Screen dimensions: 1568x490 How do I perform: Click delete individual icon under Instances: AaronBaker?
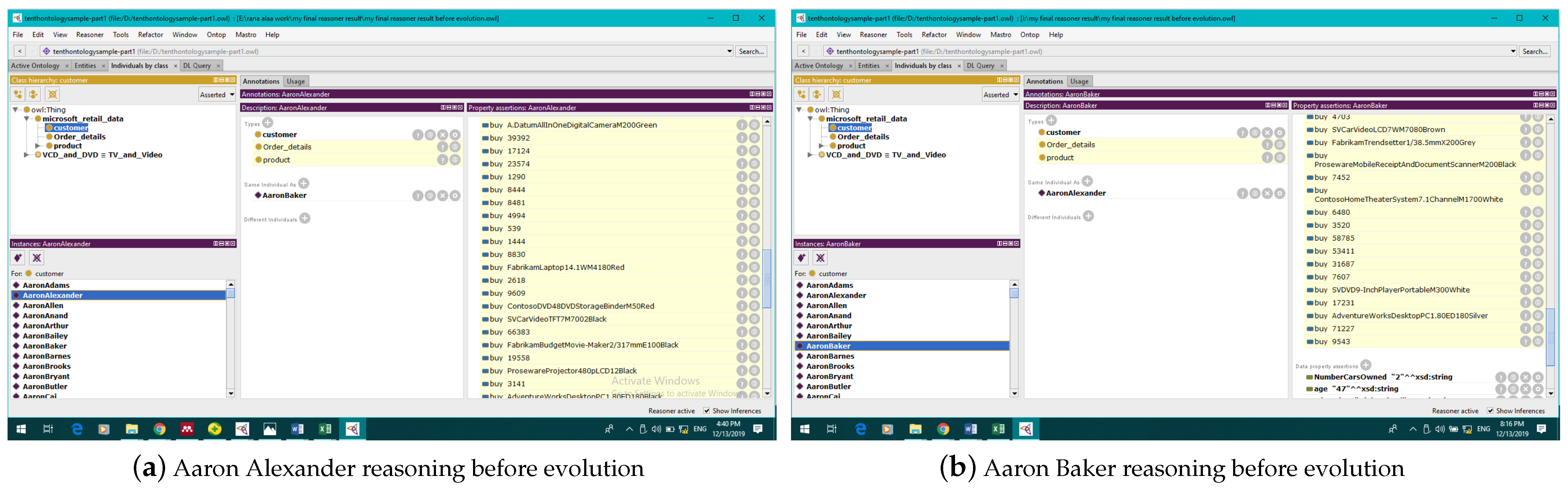(821, 258)
